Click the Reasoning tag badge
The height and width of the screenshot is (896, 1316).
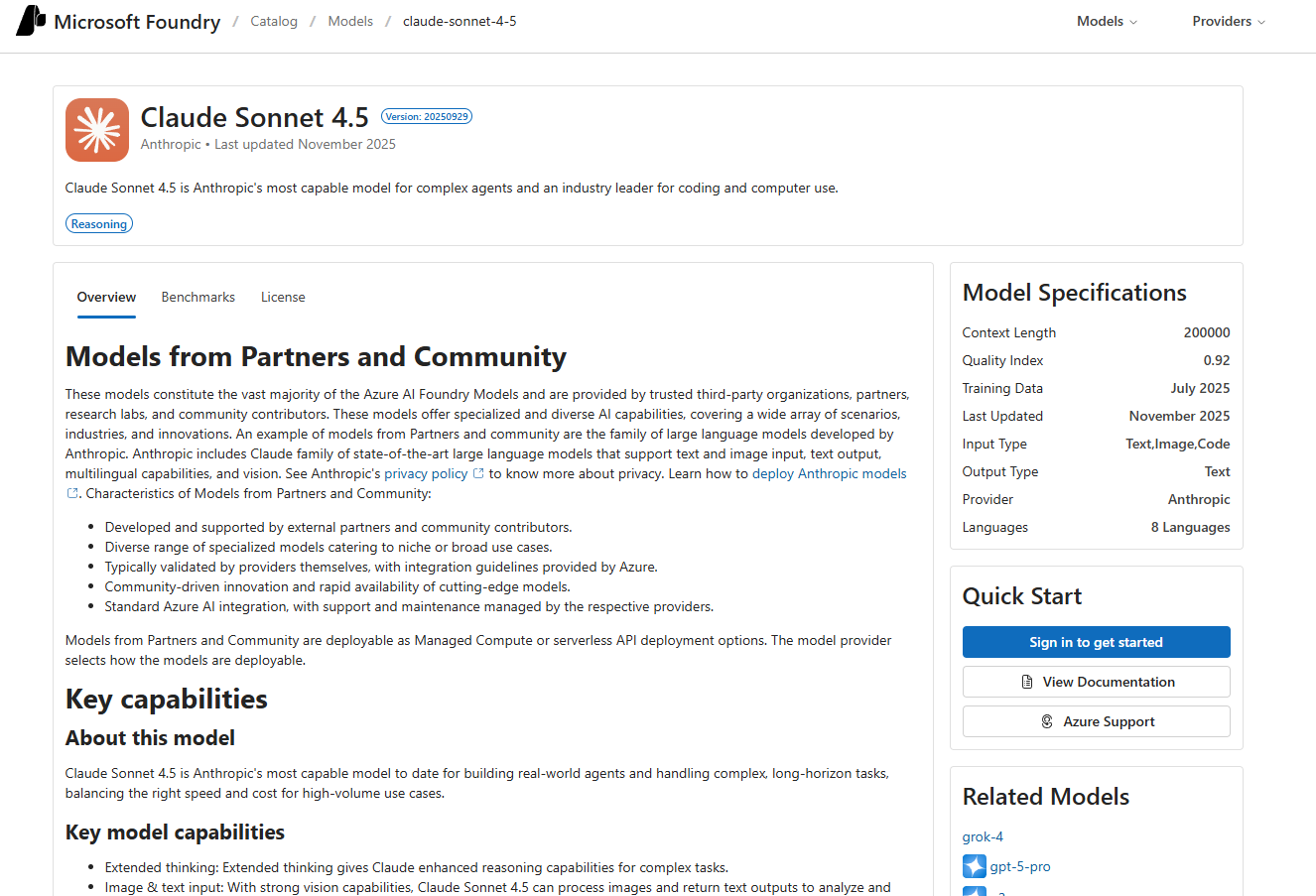pos(99,223)
